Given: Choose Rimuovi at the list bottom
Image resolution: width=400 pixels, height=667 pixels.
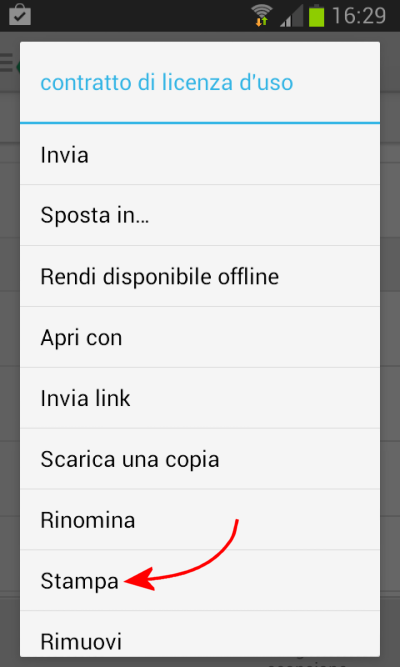Looking at the screenshot, I should tap(200, 634).
